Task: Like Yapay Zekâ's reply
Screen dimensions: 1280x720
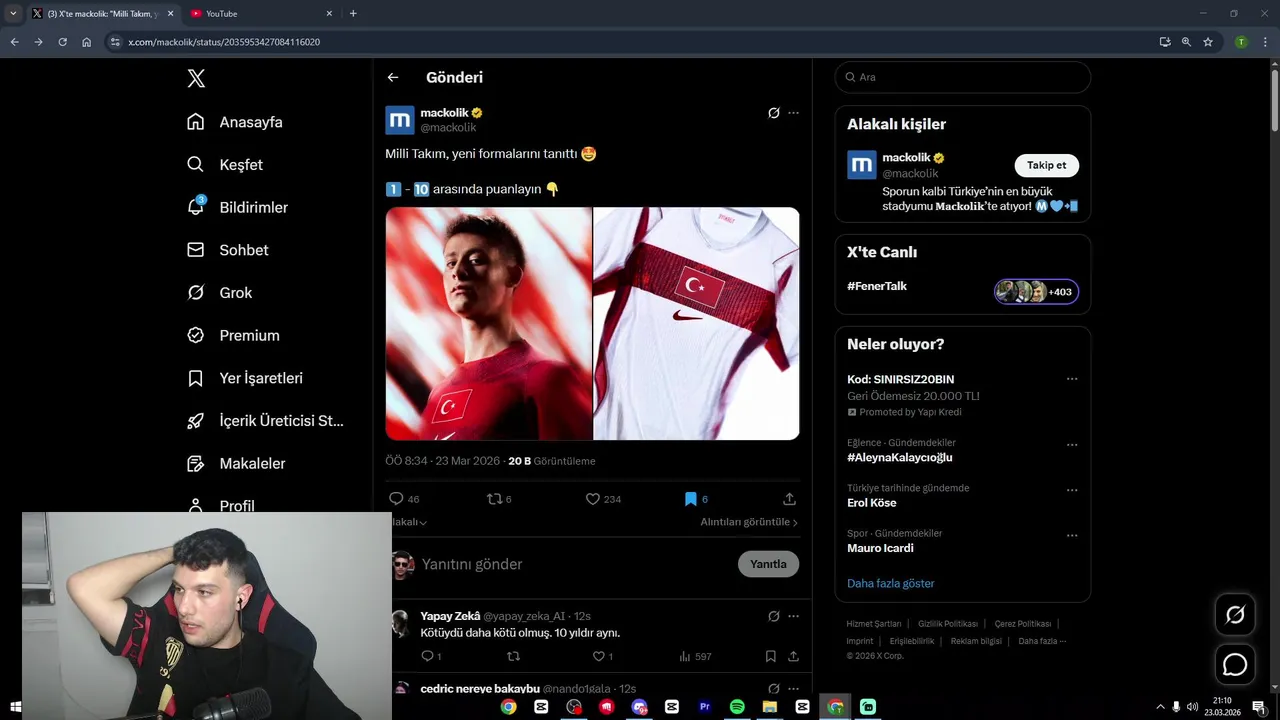Action: click(600, 656)
